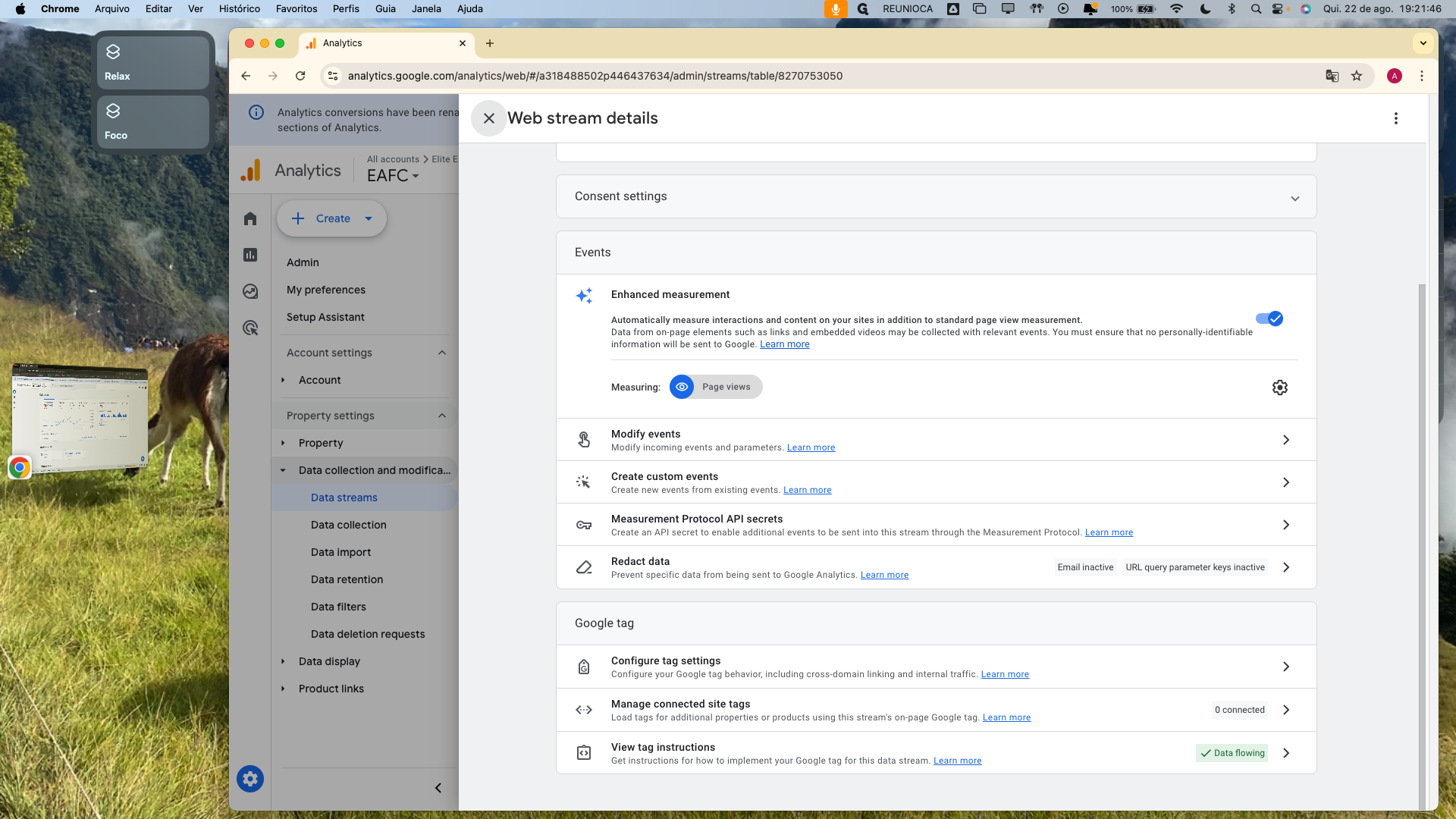Open the Favoritos menu in the menu bar
Viewport: 1456px width, 819px height.
tap(297, 8)
